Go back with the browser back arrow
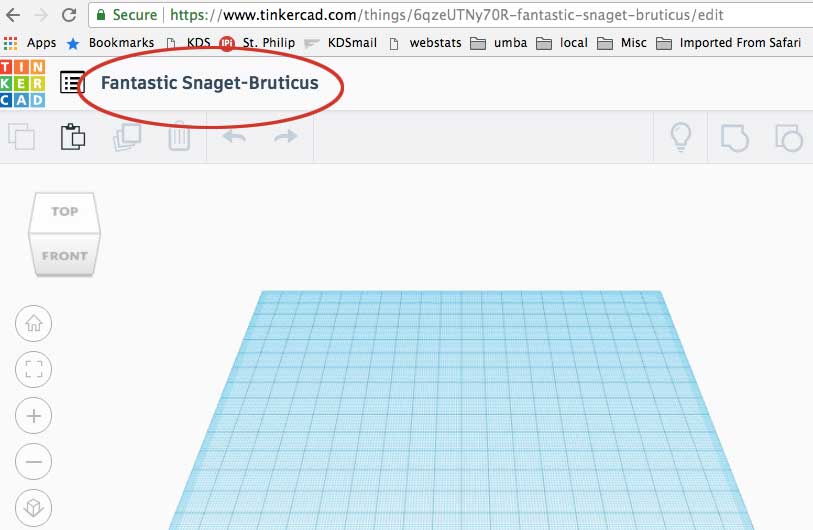813x530 pixels. tap(13, 15)
